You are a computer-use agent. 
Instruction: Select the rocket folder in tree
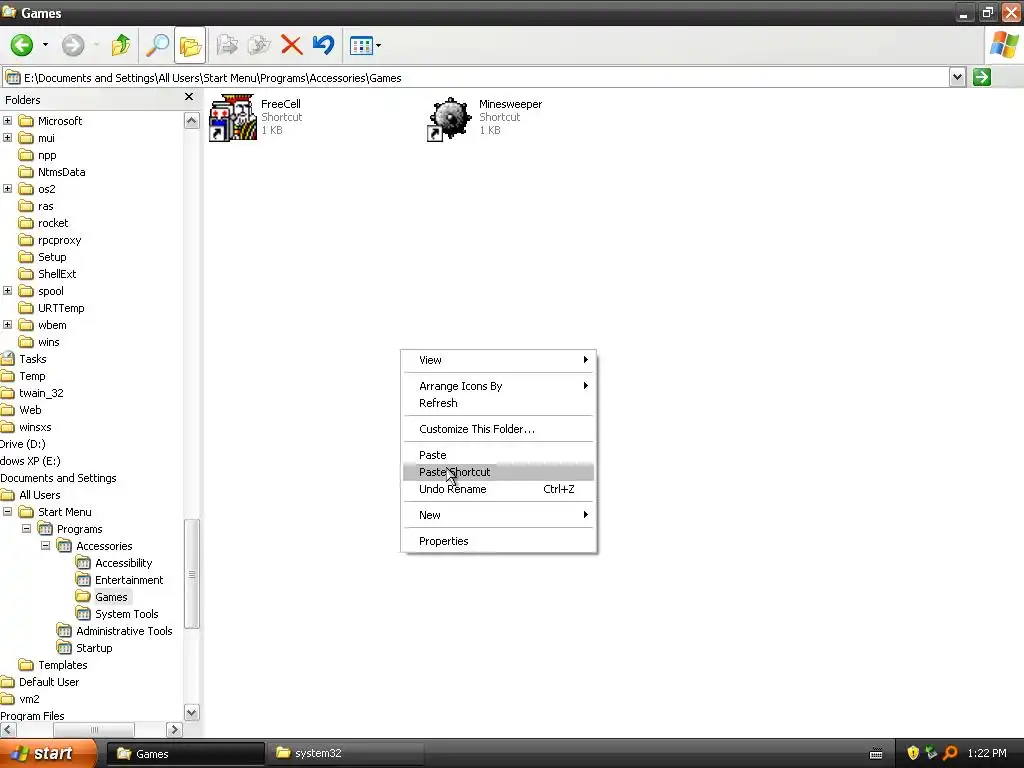53,223
